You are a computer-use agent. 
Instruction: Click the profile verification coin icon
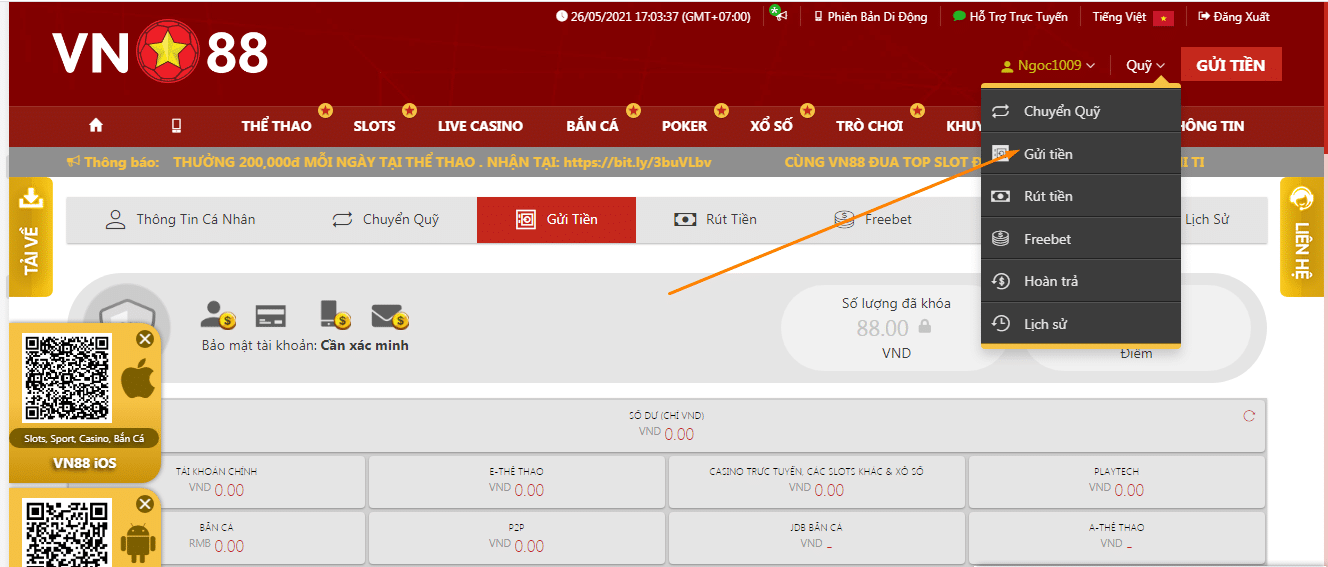coord(217,314)
